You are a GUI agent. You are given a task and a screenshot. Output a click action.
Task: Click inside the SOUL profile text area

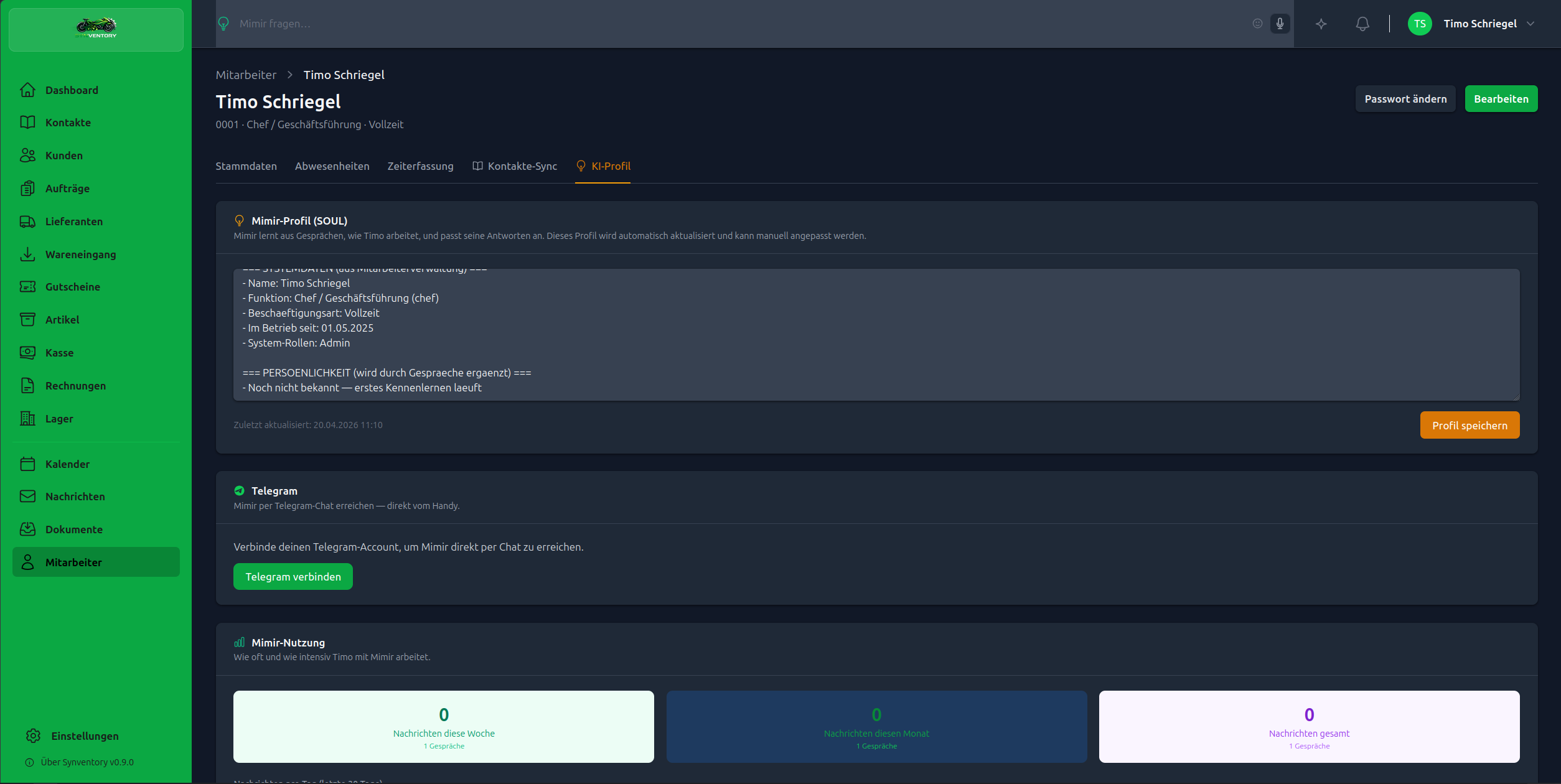[871, 336]
